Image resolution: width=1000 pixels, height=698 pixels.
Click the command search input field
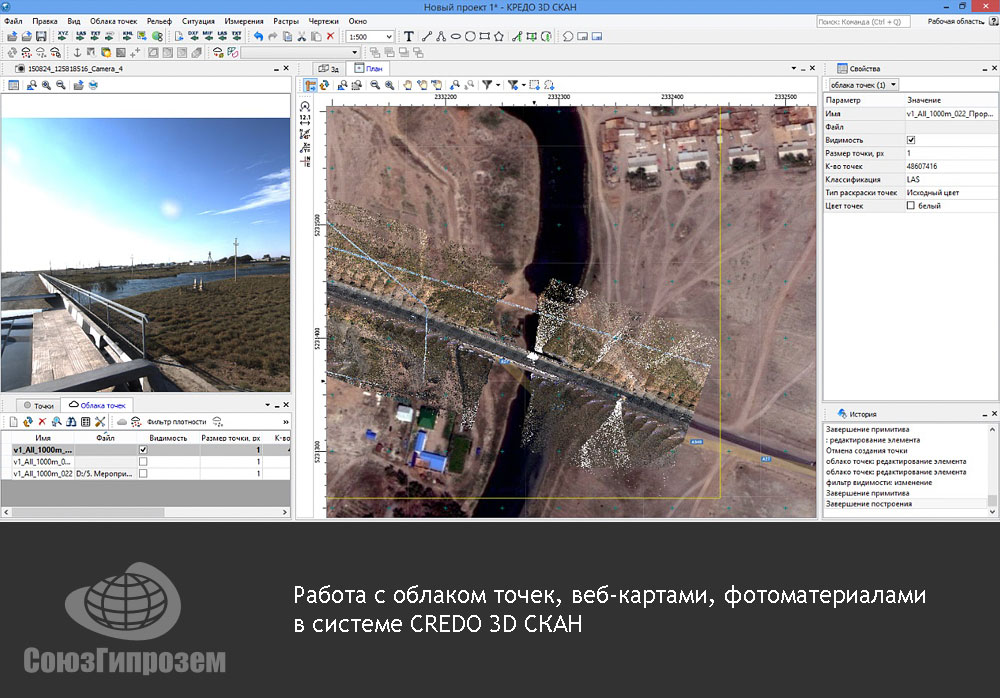click(x=865, y=22)
